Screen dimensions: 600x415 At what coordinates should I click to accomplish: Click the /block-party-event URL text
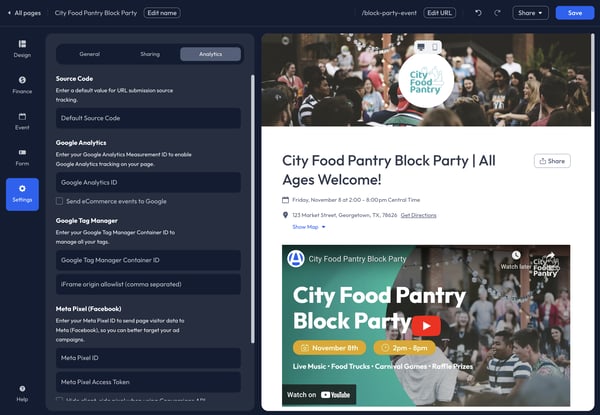click(x=389, y=13)
